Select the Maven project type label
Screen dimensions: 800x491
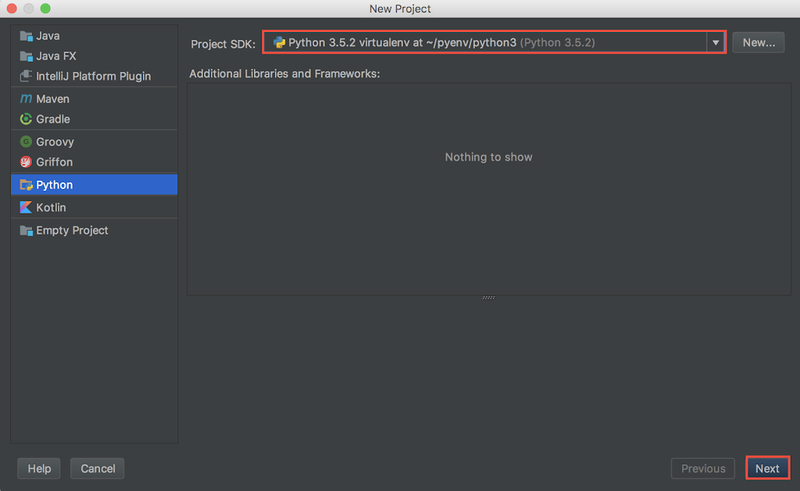click(53, 99)
